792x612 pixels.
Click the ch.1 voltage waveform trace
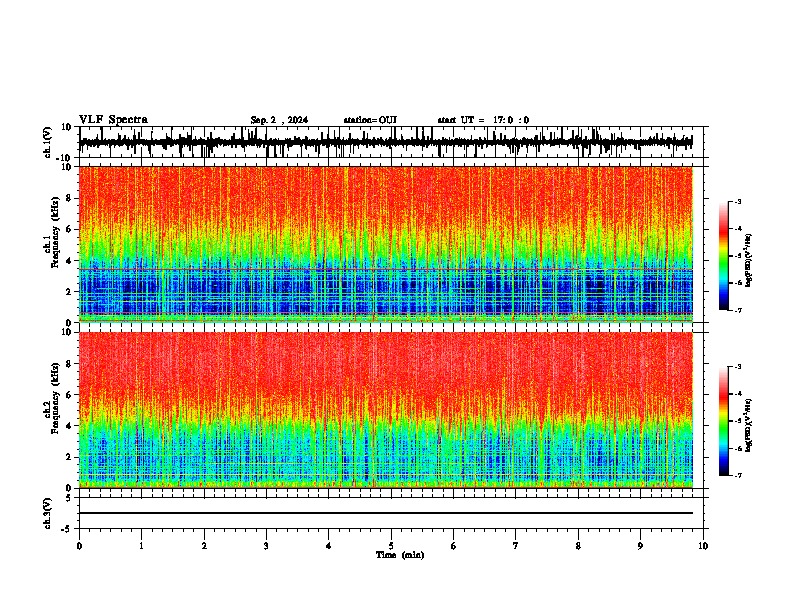click(x=386, y=142)
